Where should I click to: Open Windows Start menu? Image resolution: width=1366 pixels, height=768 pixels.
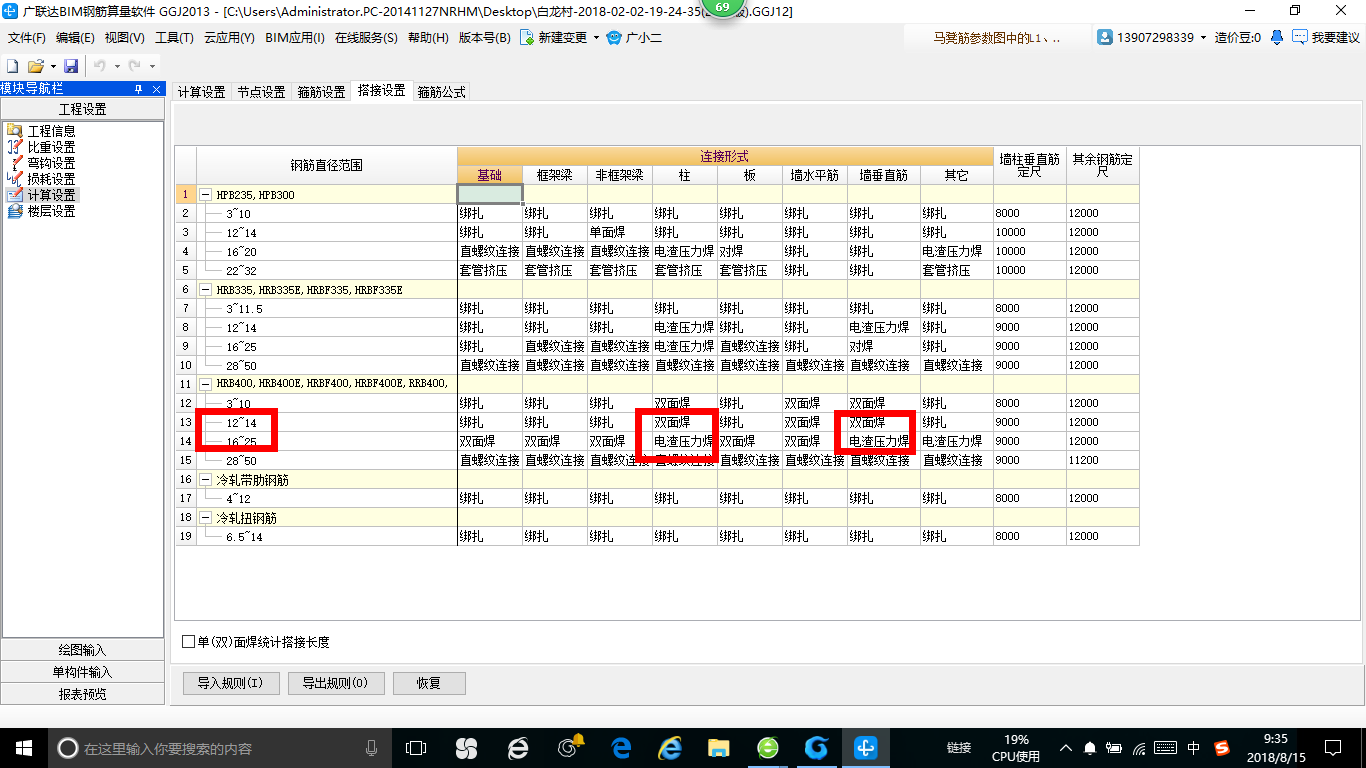click(23, 747)
